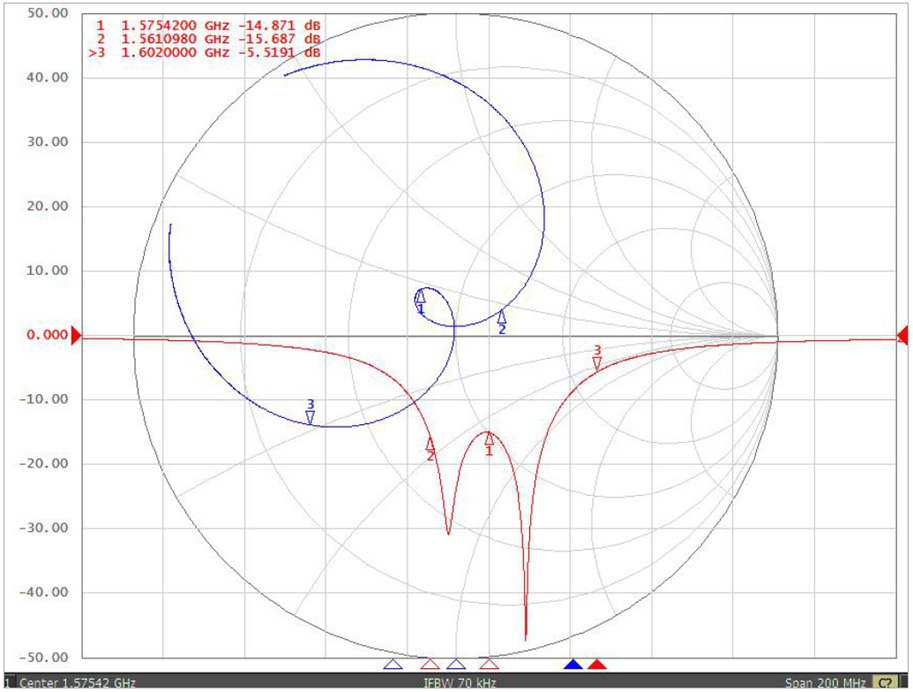Edit the Span 200 MHz value

(825, 683)
